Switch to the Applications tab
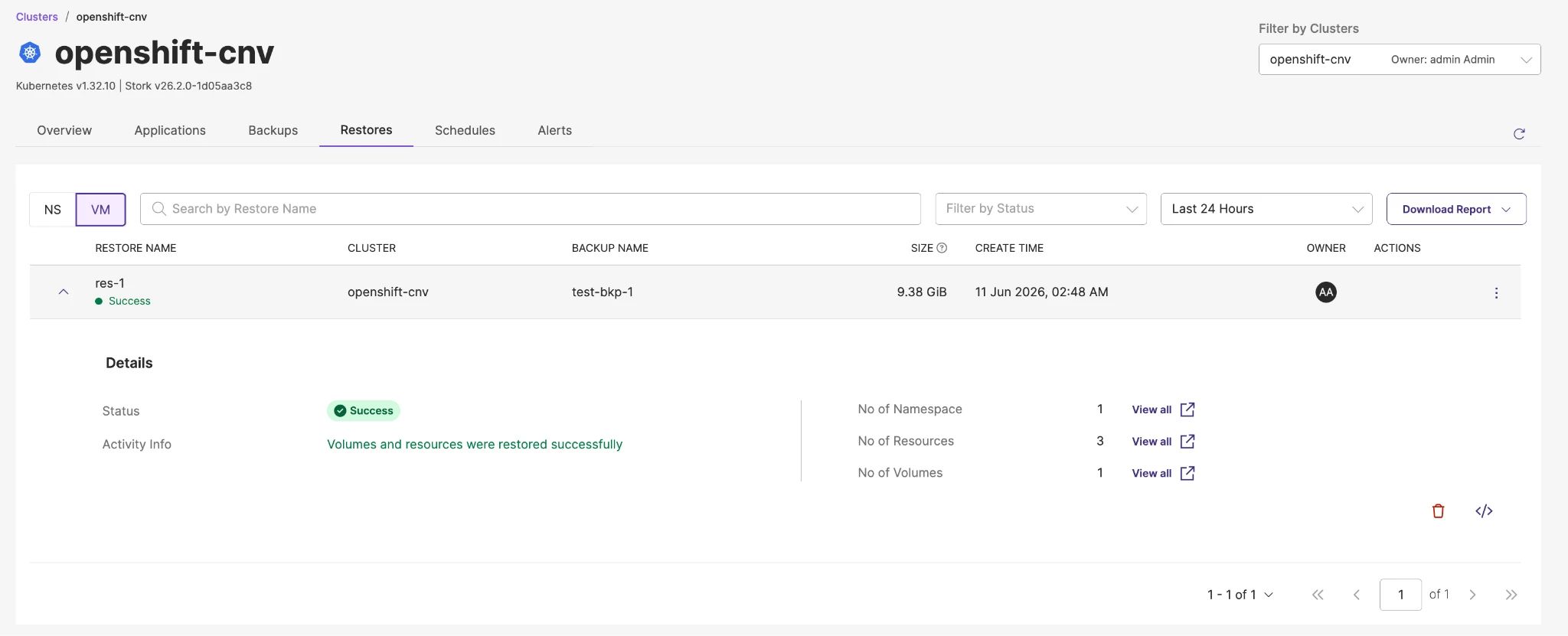1568x636 pixels. point(170,131)
